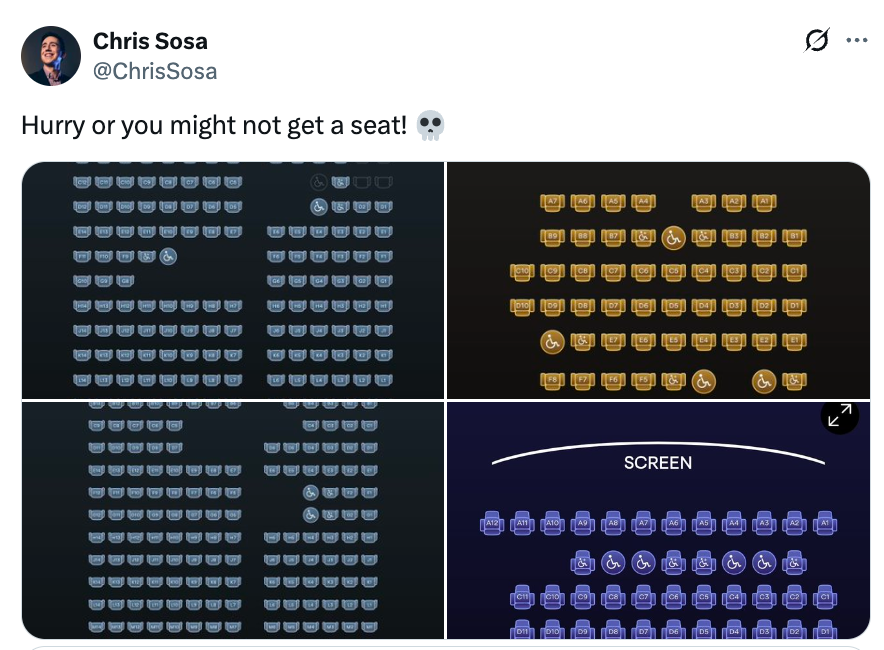
Task: Click the skull emoji in the tweet text
Action: point(431,126)
